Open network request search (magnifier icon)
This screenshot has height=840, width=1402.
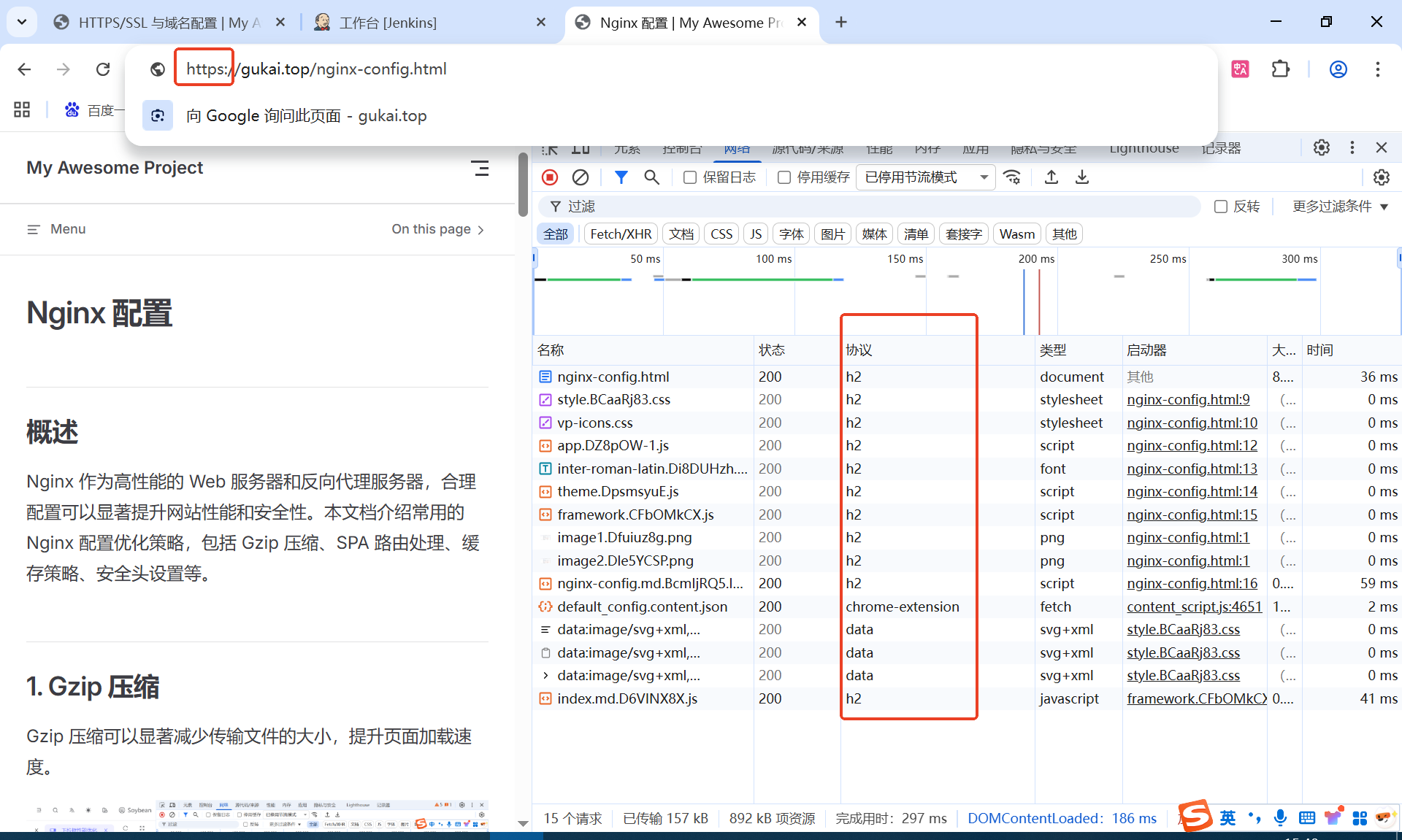tap(652, 177)
